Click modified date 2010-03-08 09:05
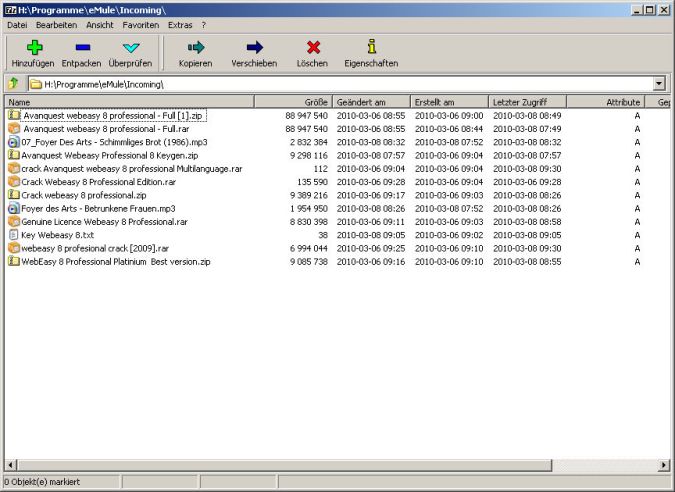 tap(371, 235)
